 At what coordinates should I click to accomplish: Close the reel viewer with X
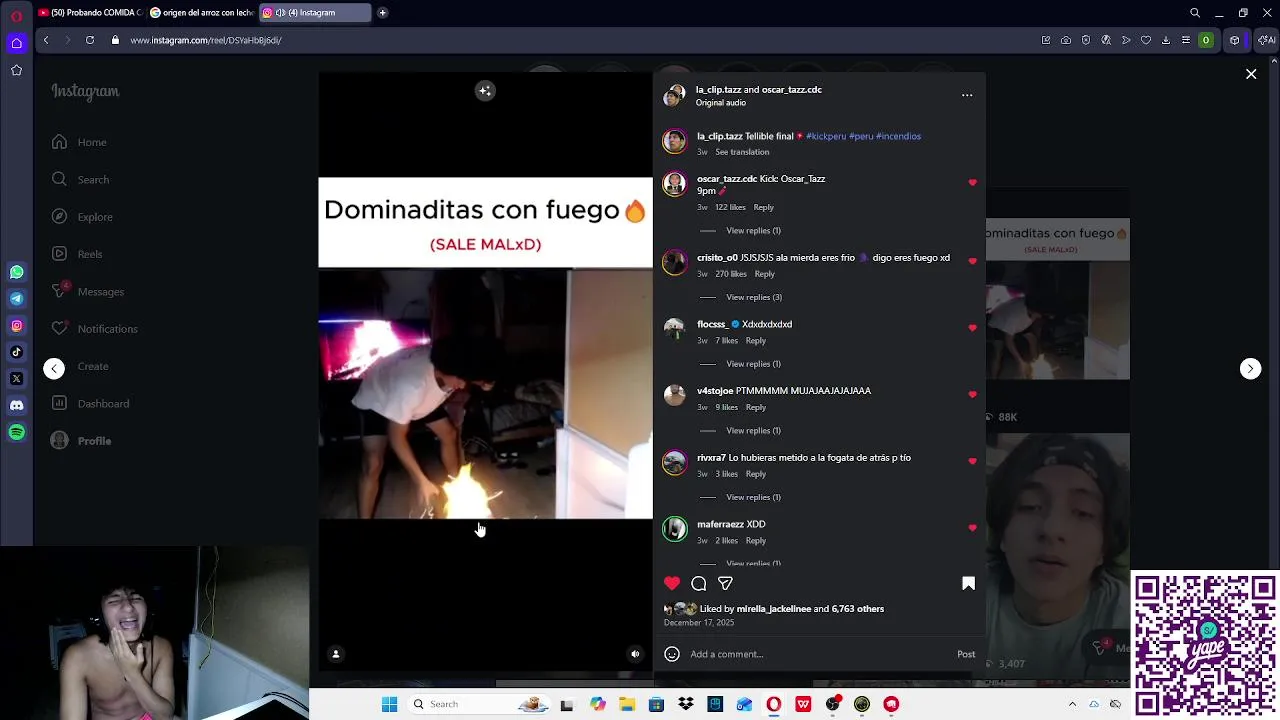pos(1251,74)
